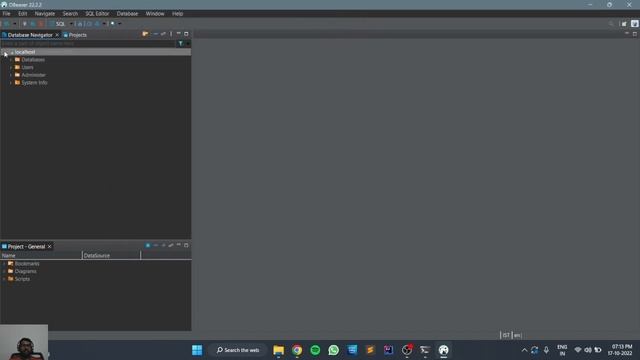Click the Connect plug icon in toolbar

click(x=25, y=24)
